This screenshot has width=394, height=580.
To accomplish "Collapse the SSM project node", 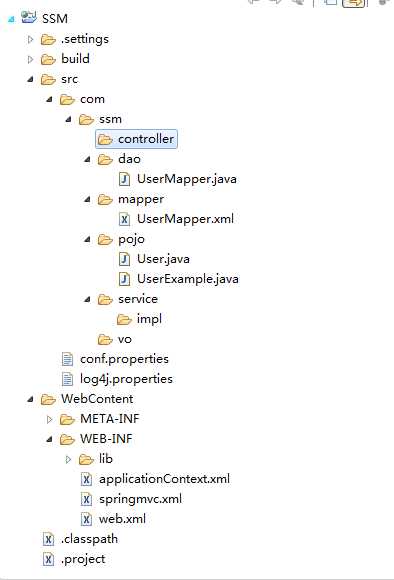I will tap(11, 19).
